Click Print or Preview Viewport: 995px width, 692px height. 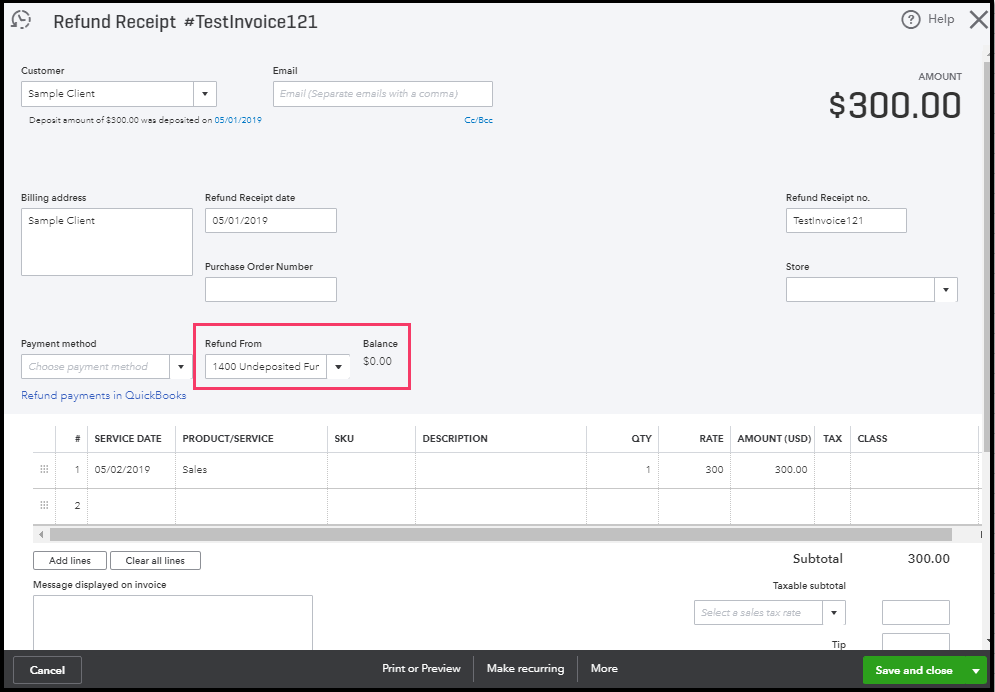click(421, 669)
